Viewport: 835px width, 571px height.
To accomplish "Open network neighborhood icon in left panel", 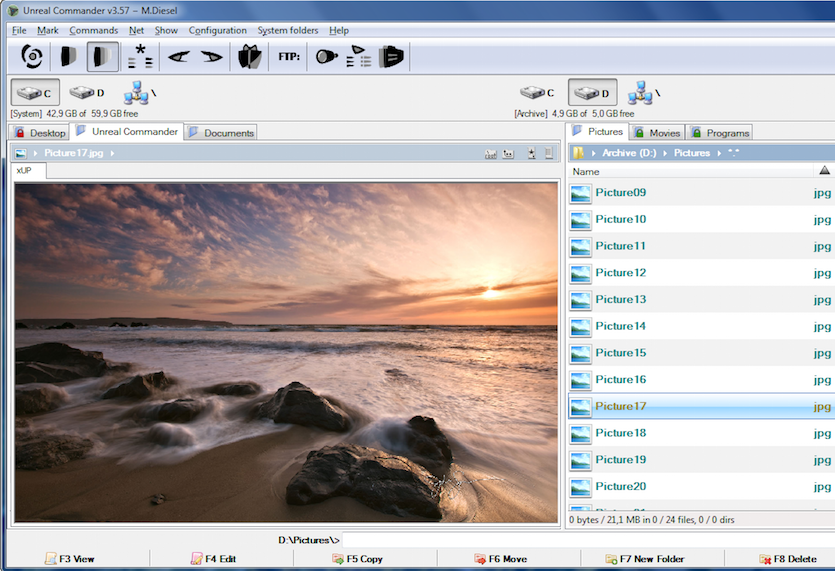I will click(x=139, y=93).
